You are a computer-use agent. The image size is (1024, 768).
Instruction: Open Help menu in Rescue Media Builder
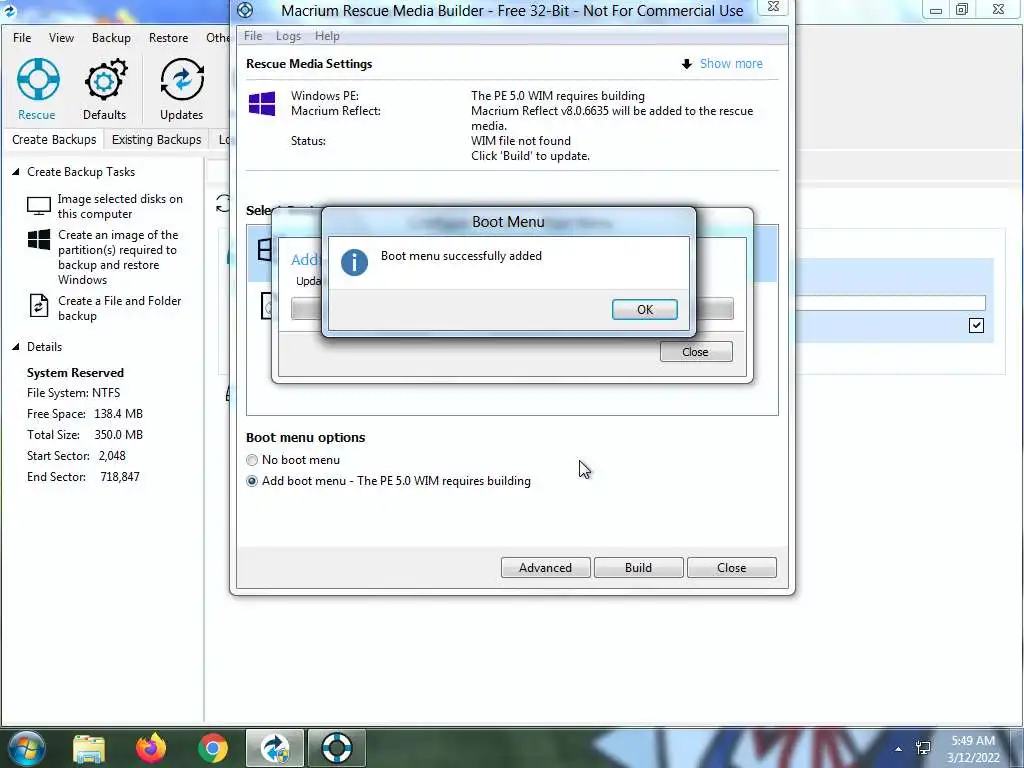(327, 36)
